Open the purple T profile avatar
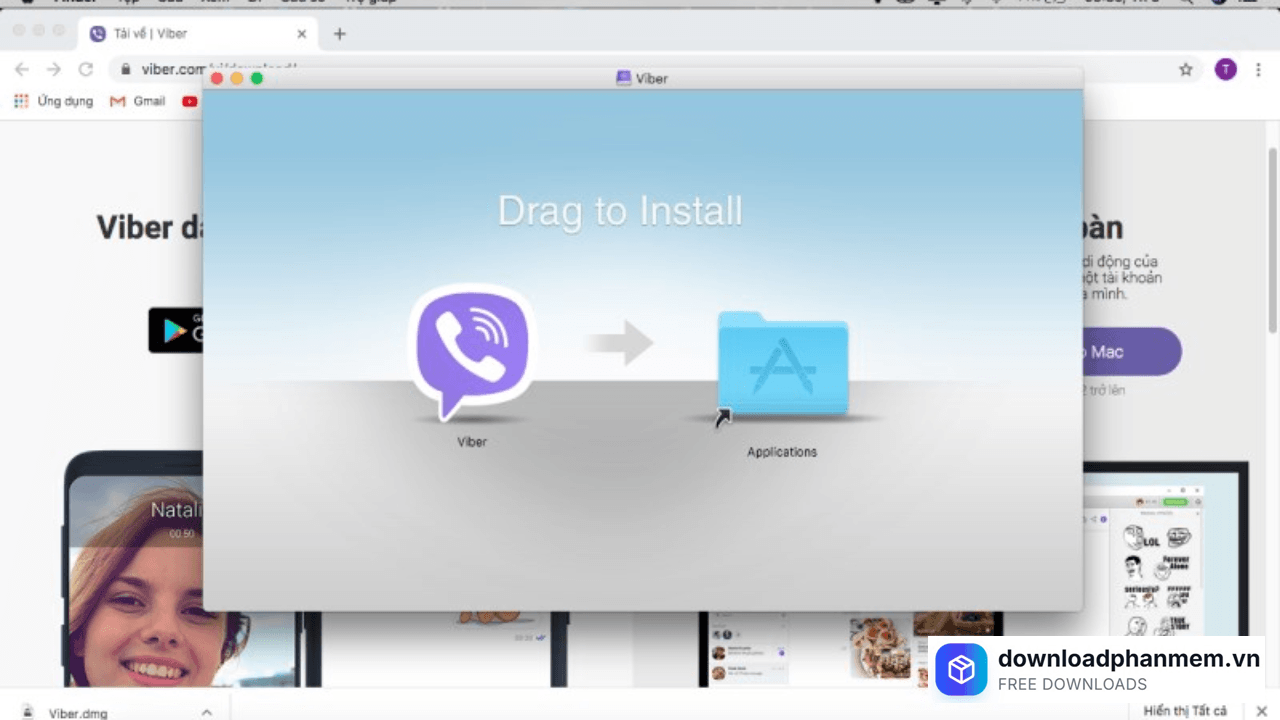This screenshot has height=720, width=1280. point(1225,69)
